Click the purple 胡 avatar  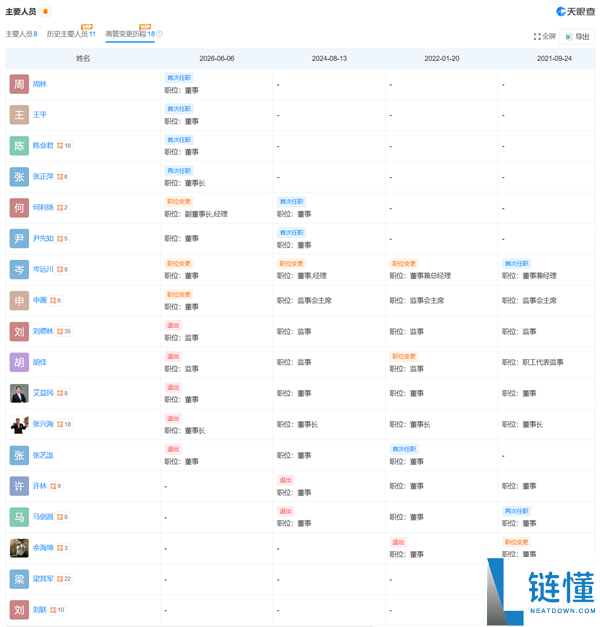tap(19, 362)
